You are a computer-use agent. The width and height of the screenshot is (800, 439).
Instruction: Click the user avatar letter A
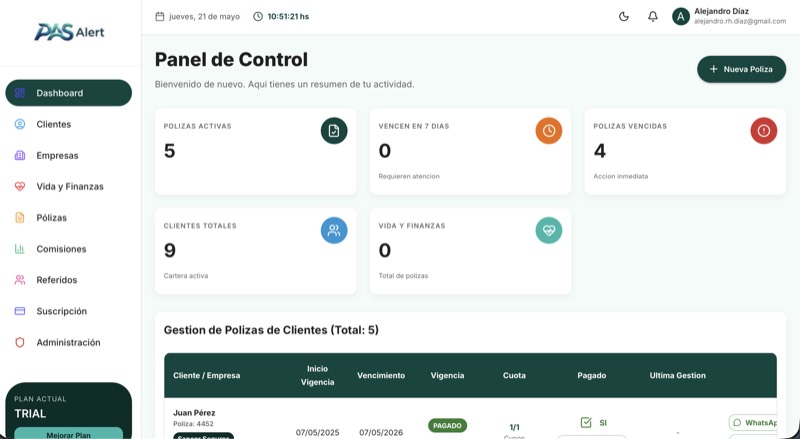[681, 16]
